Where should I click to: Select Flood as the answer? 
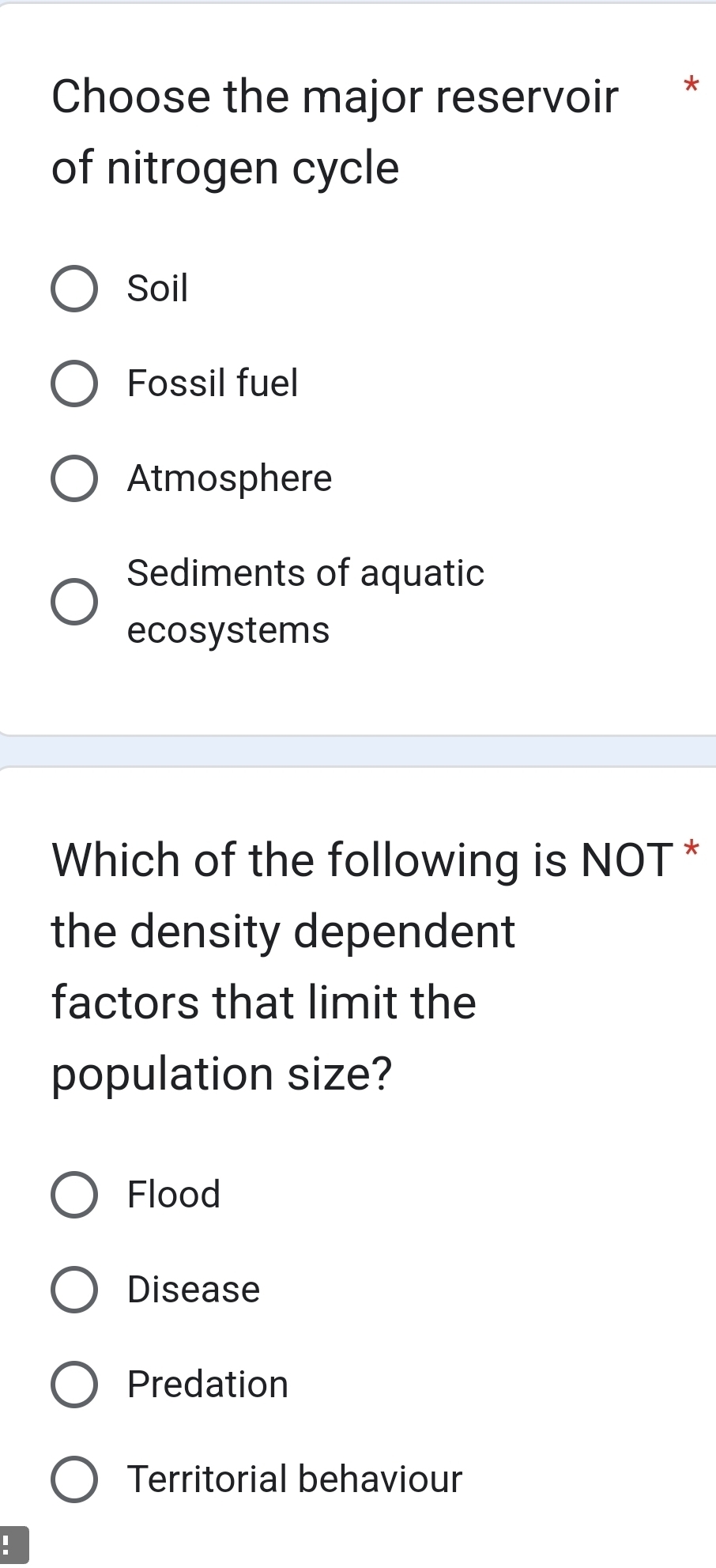tap(75, 1195)
